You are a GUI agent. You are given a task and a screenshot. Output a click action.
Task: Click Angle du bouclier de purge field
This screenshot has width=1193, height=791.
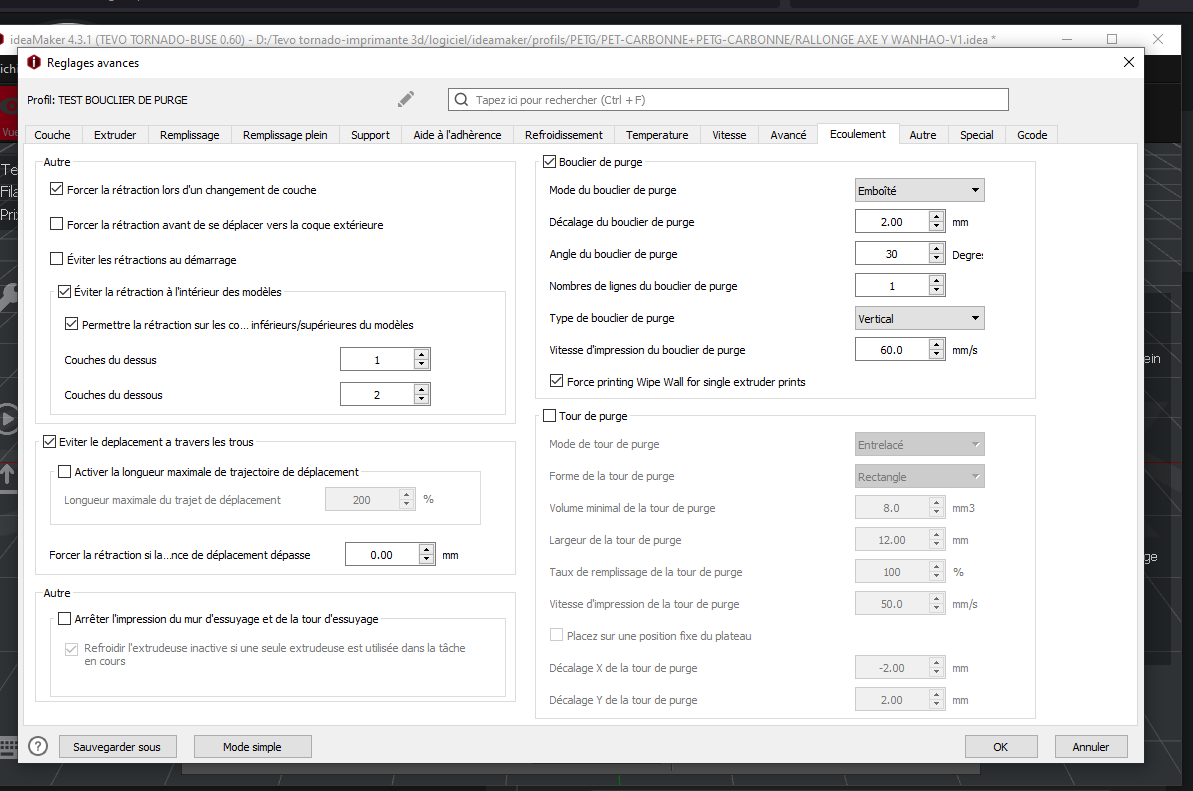892,253
